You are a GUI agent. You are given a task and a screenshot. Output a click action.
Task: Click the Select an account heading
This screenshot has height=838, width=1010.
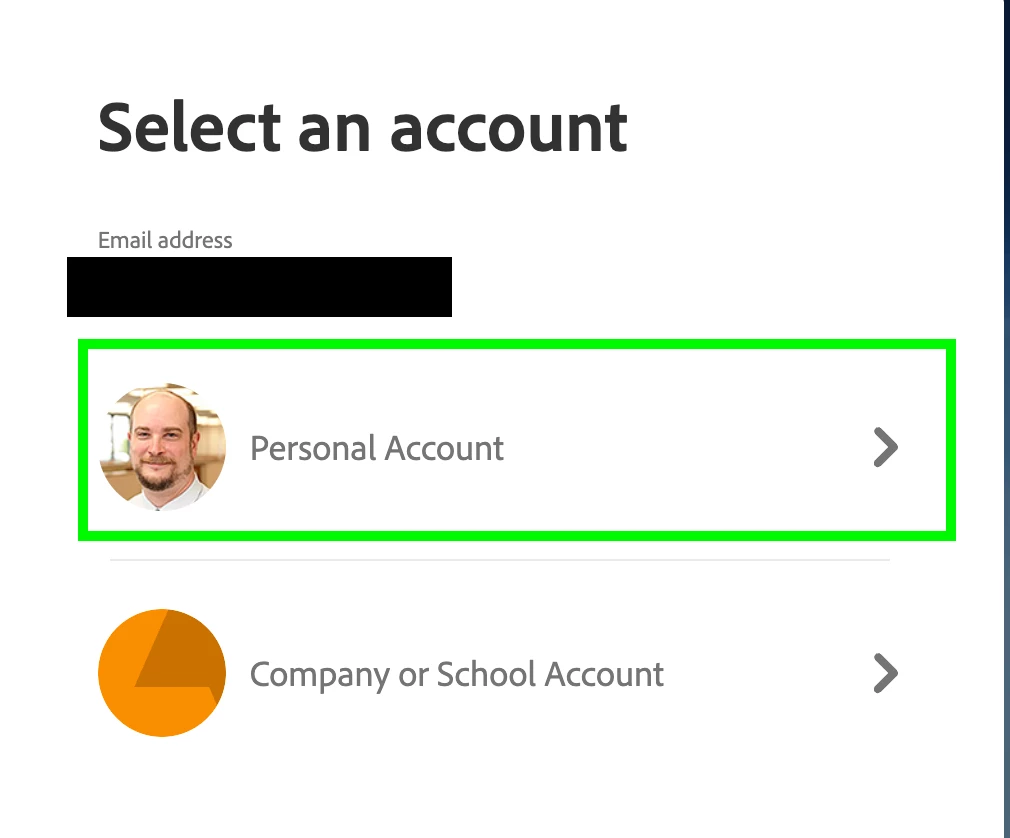pos(363,128)
